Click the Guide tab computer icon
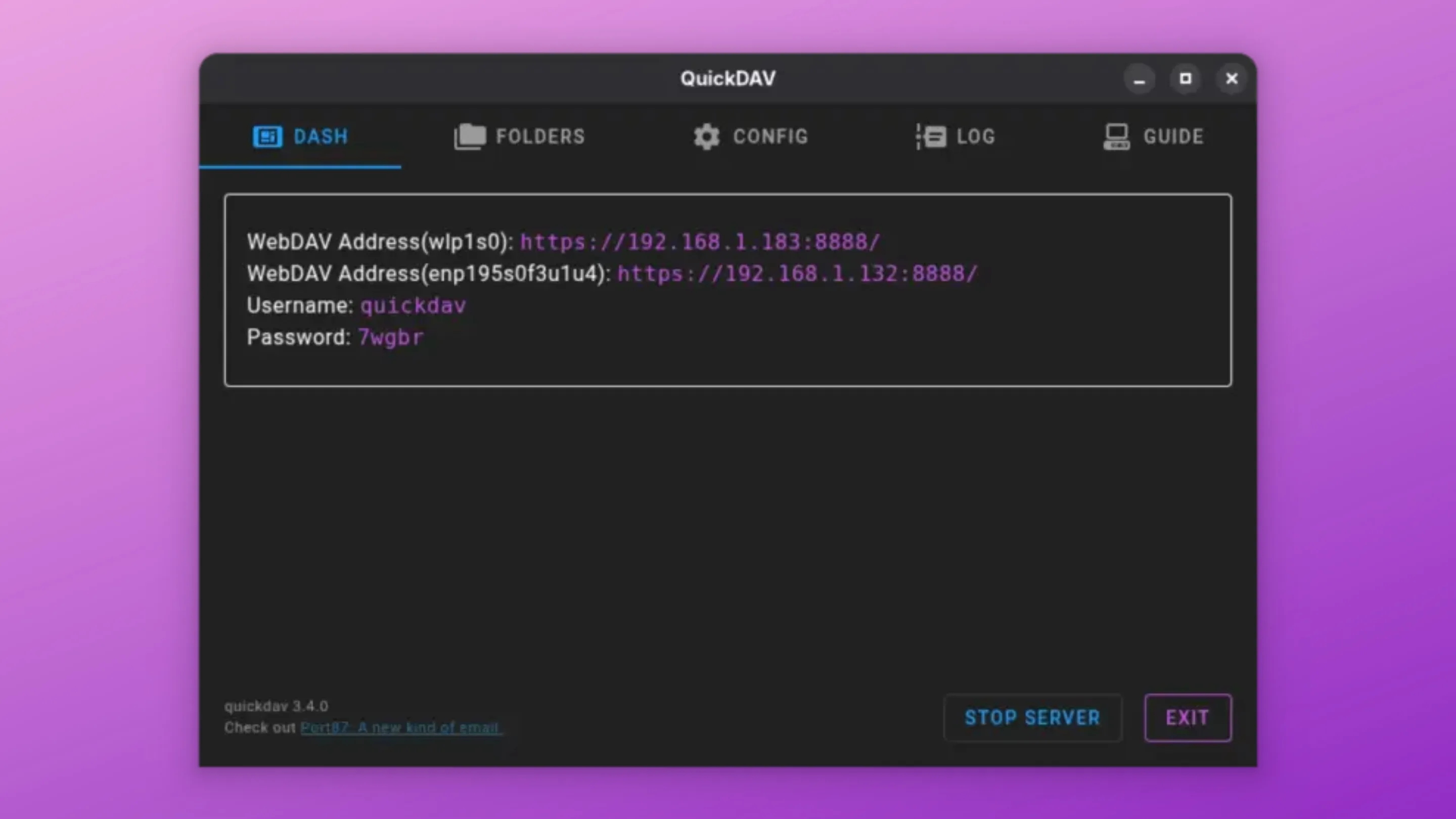1456x819 pixels. pos(1116,136)
